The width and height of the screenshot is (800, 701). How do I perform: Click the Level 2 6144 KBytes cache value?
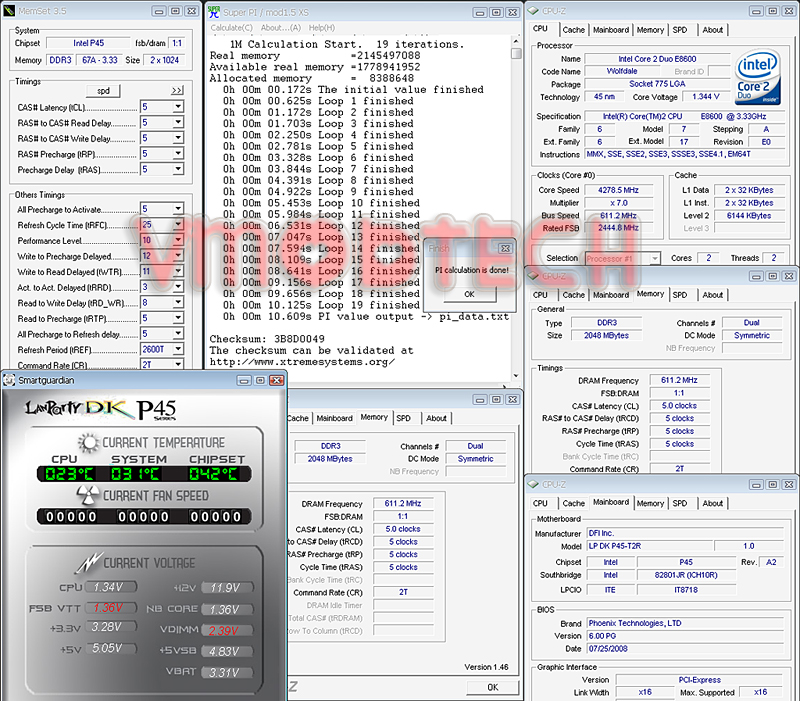coord(748,215)
